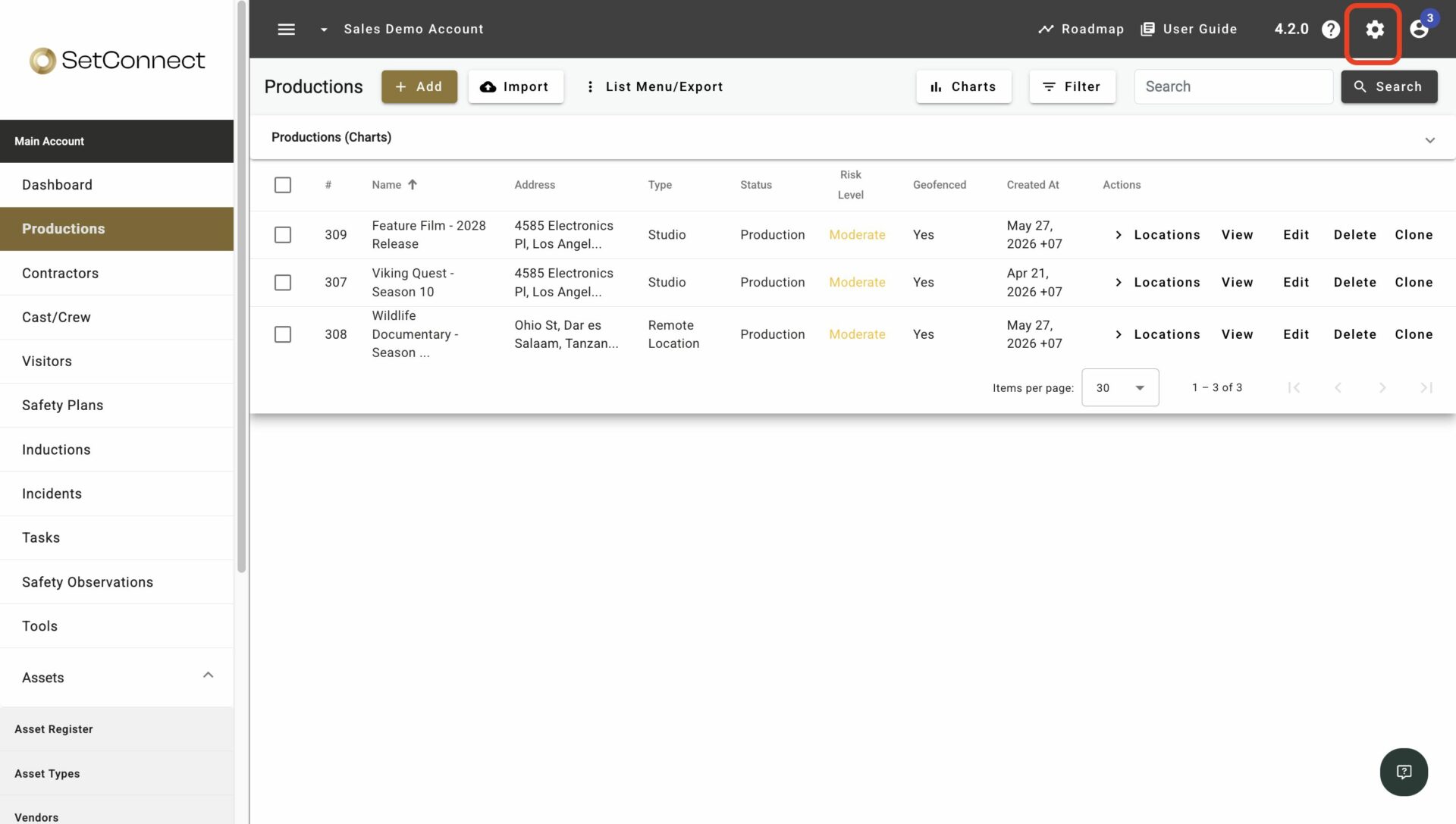Collapse the Assets section chevron

208,675
